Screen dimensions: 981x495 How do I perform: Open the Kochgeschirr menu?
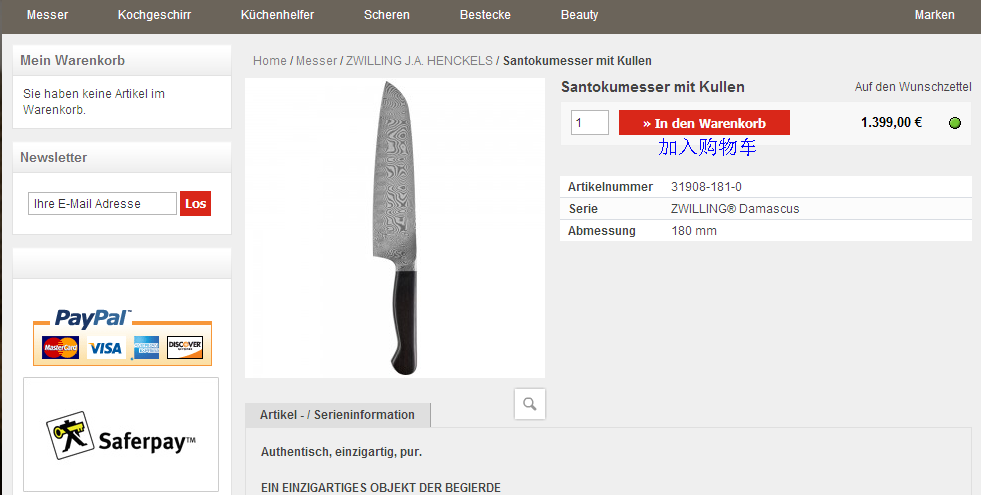pos(155,14)
